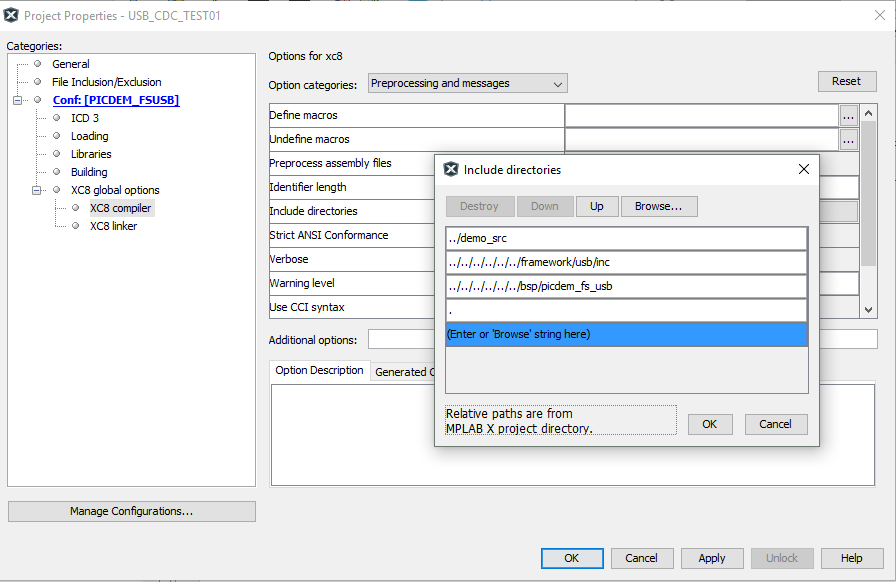
Task: Select the General category
Action: click(71, 64)
